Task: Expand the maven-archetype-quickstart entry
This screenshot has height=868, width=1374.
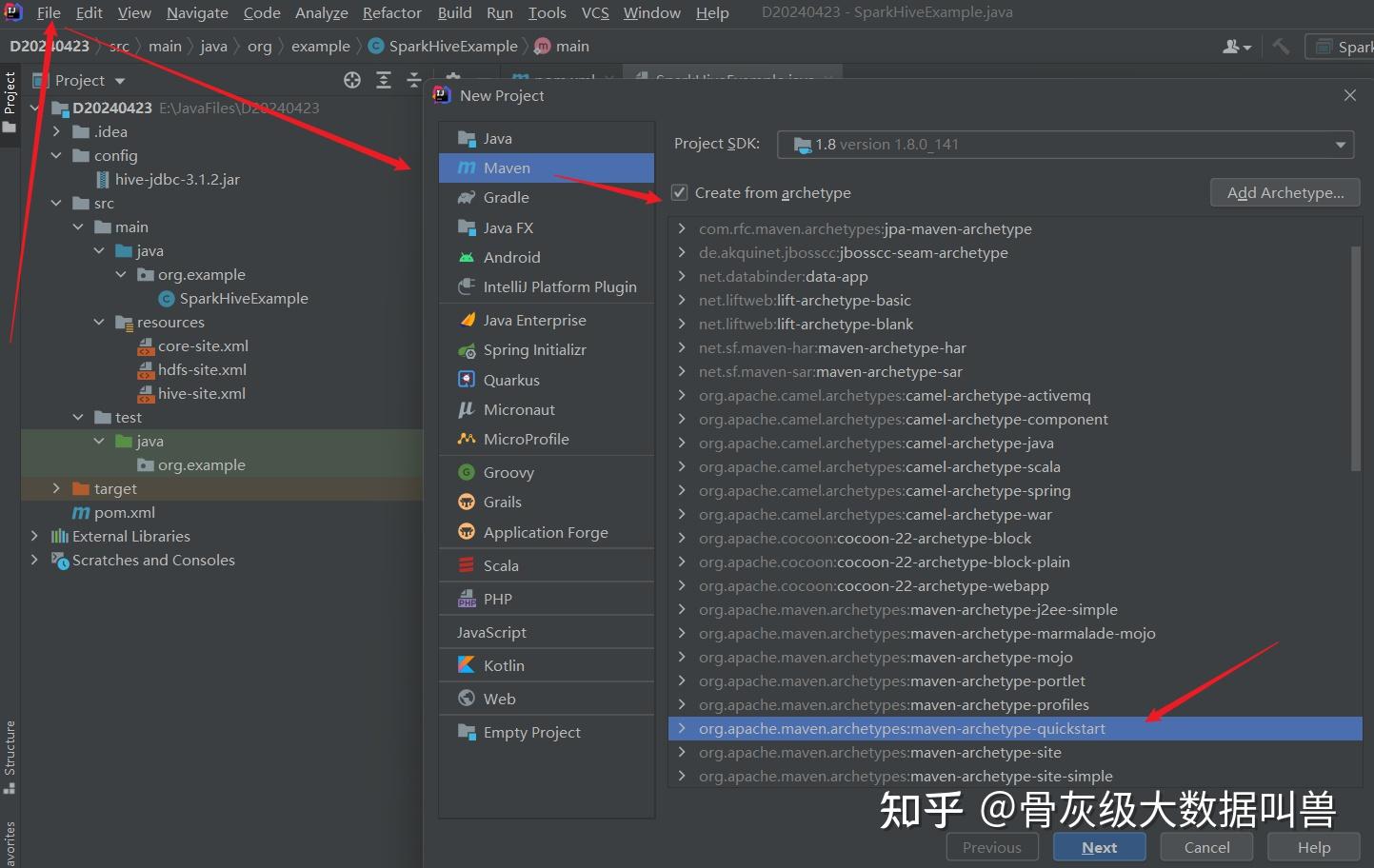Action: pyautogui.click(x=683, y=728)
